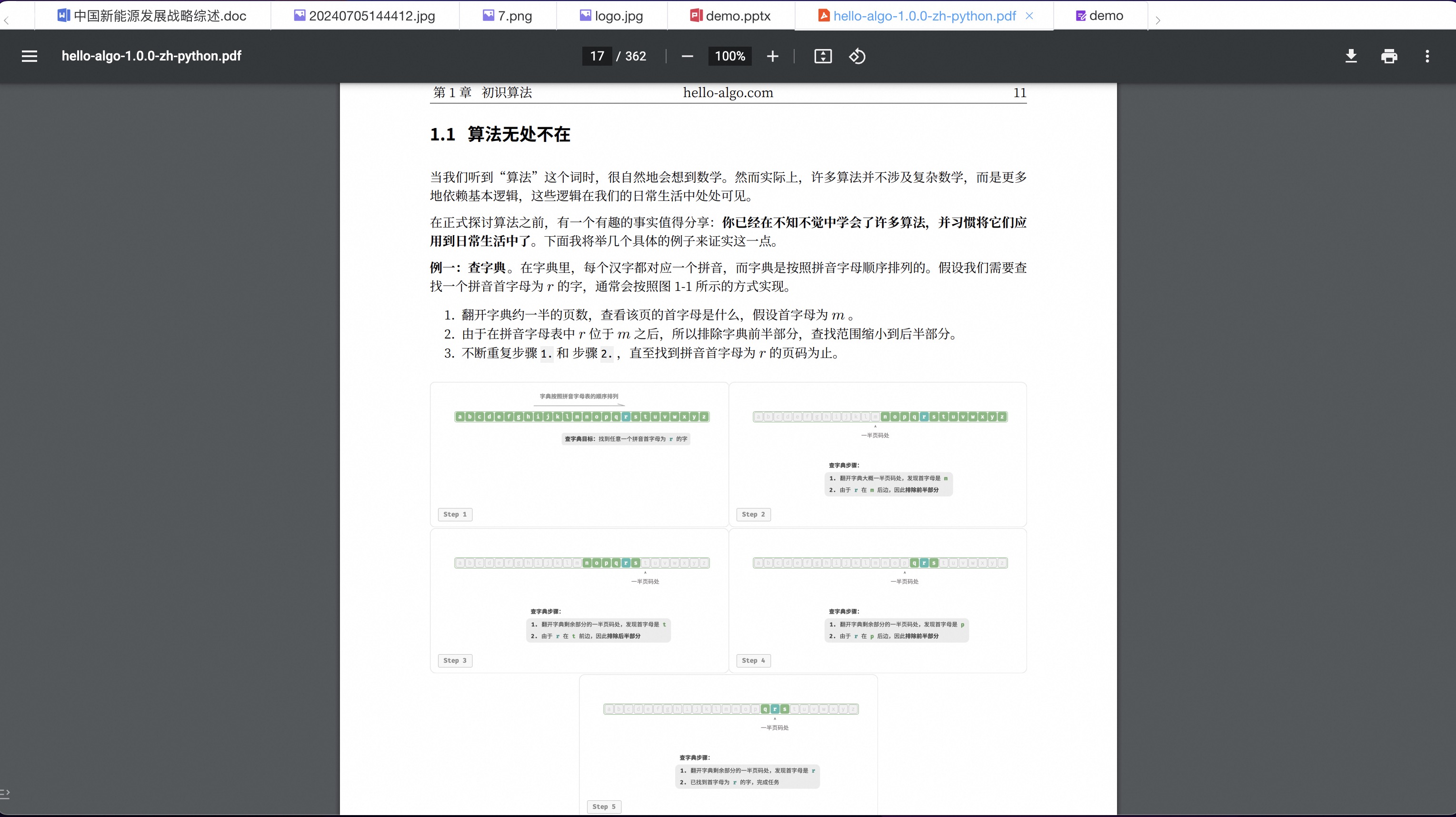Switch to the 20240705144412.jpg tab
This screenshot has height=817, width=1456.
[365, 16]
